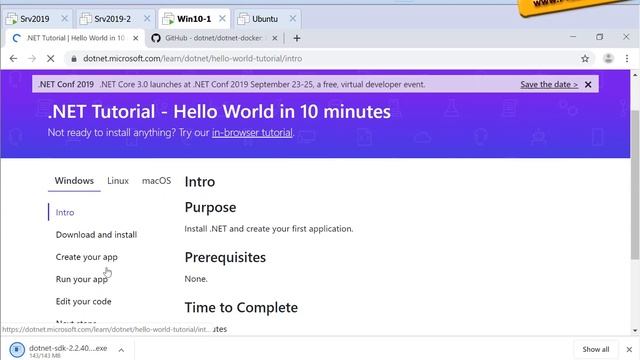The image size is (640, 360).
Task: Click the dotnet-sdk download file icon
Action: point(17,350)
